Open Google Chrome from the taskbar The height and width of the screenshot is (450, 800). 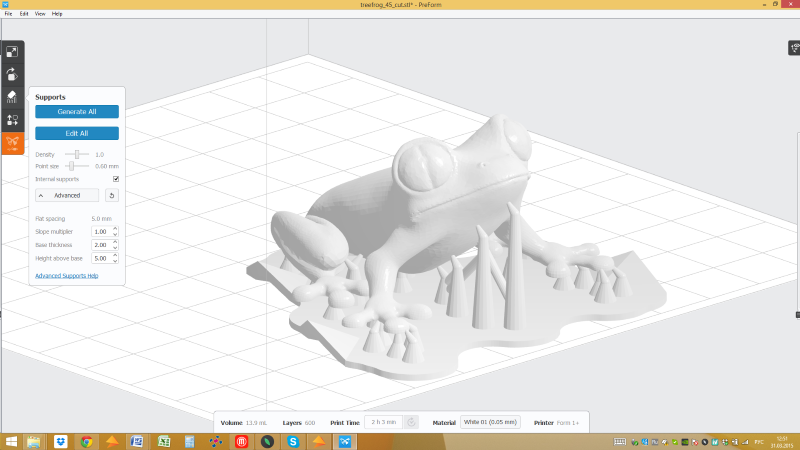(86, 442)
